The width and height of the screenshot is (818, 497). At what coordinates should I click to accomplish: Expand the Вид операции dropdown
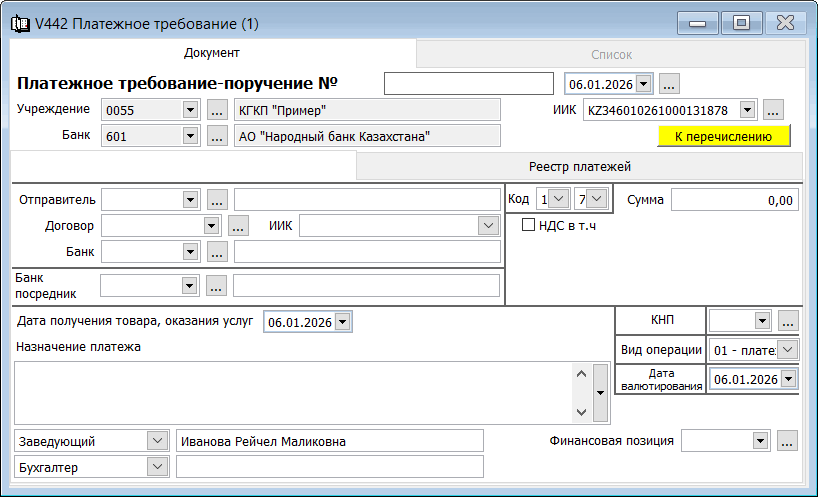click(788, 350)
